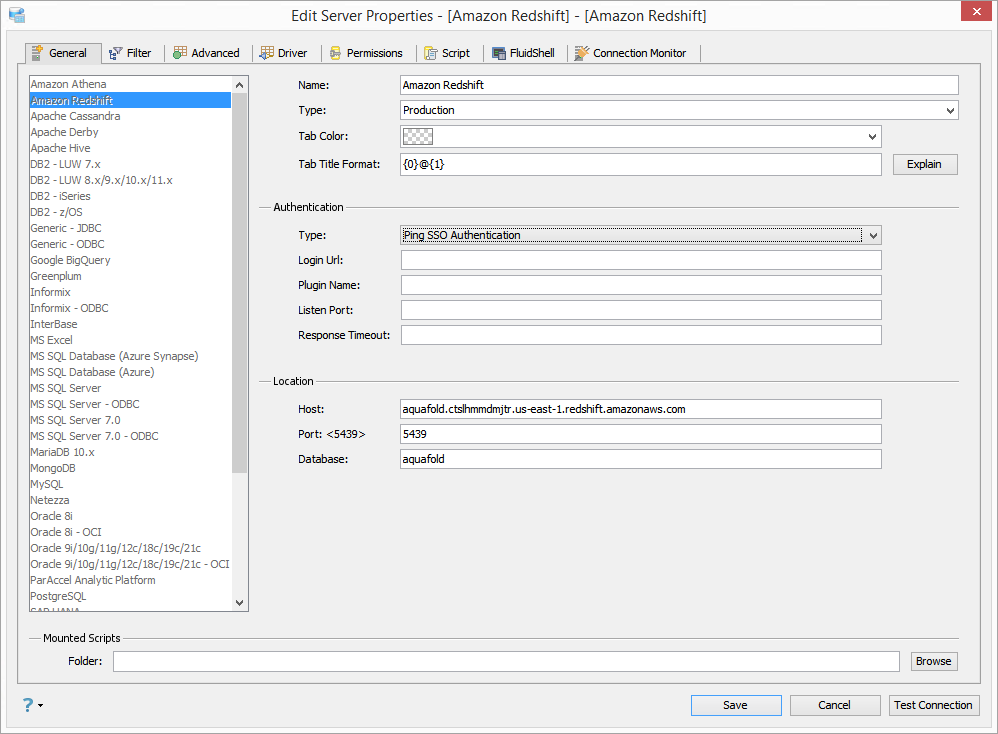The height and width of the screenshot is (734, 998).
Task: Click the Test Connection button
Action: tap(933, 705)
